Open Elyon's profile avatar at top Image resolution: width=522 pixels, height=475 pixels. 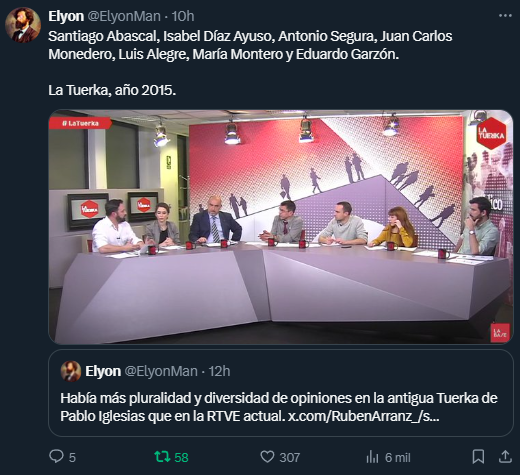pos(23,25)
